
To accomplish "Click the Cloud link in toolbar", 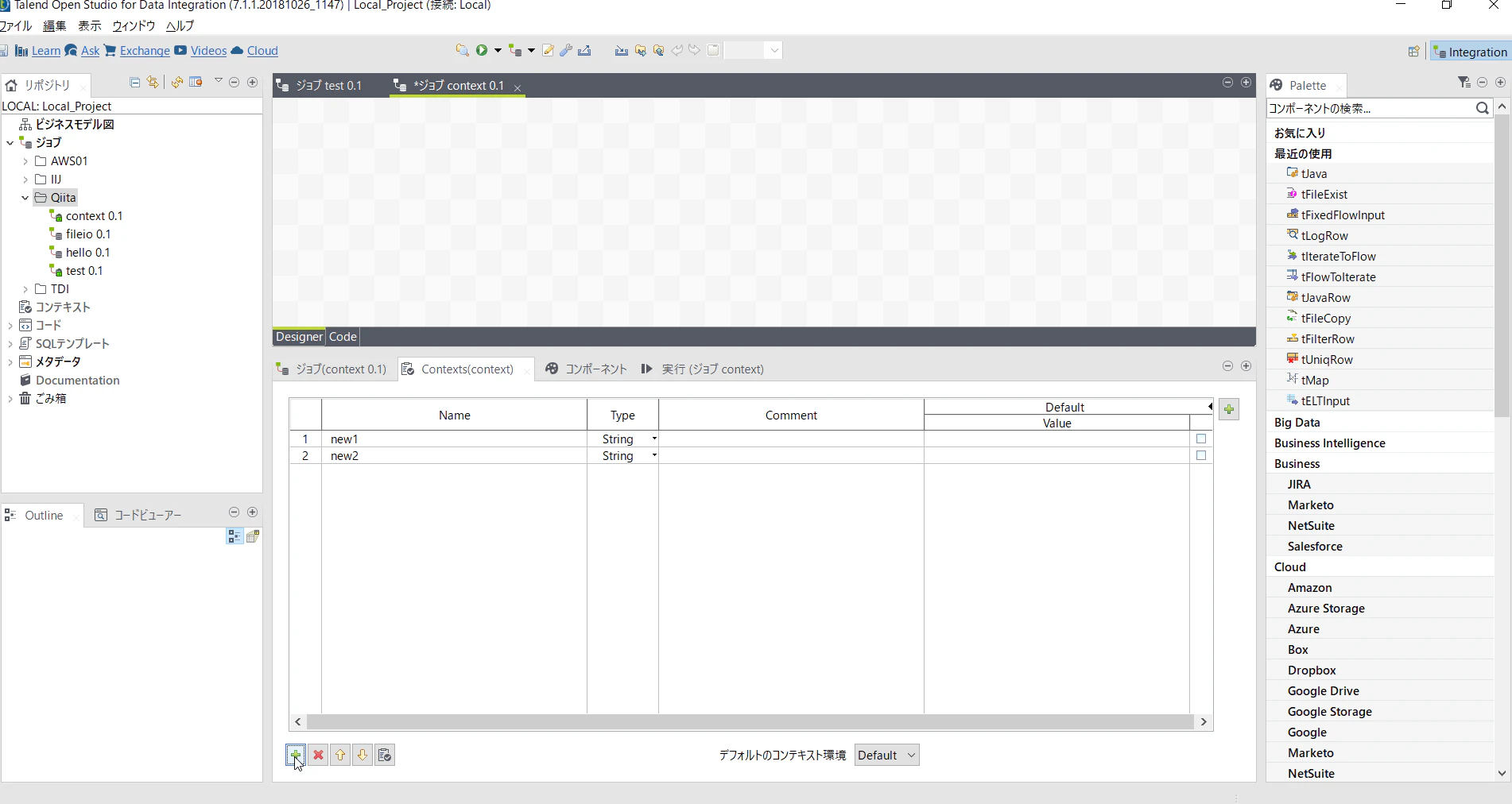I will click(x=262, y=51).
